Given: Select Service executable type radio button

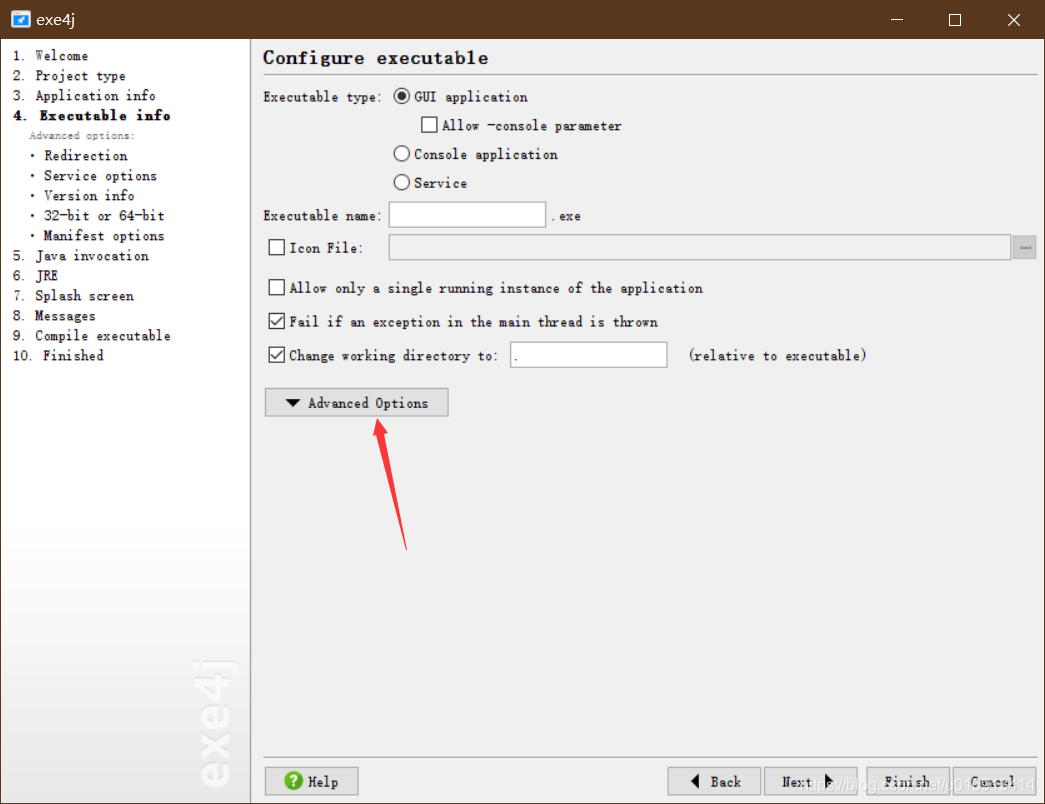Looking at the screenshot, I should pos(401,182).
